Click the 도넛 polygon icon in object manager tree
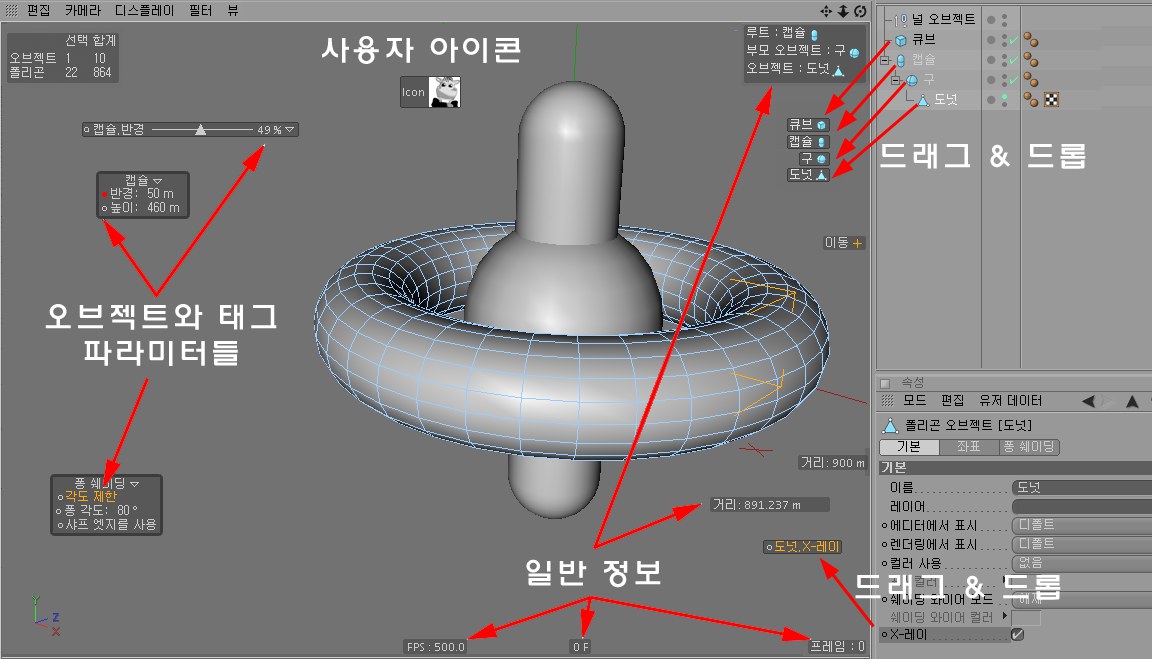This screenshot has width=1152, height=659. tap(924, 99)
